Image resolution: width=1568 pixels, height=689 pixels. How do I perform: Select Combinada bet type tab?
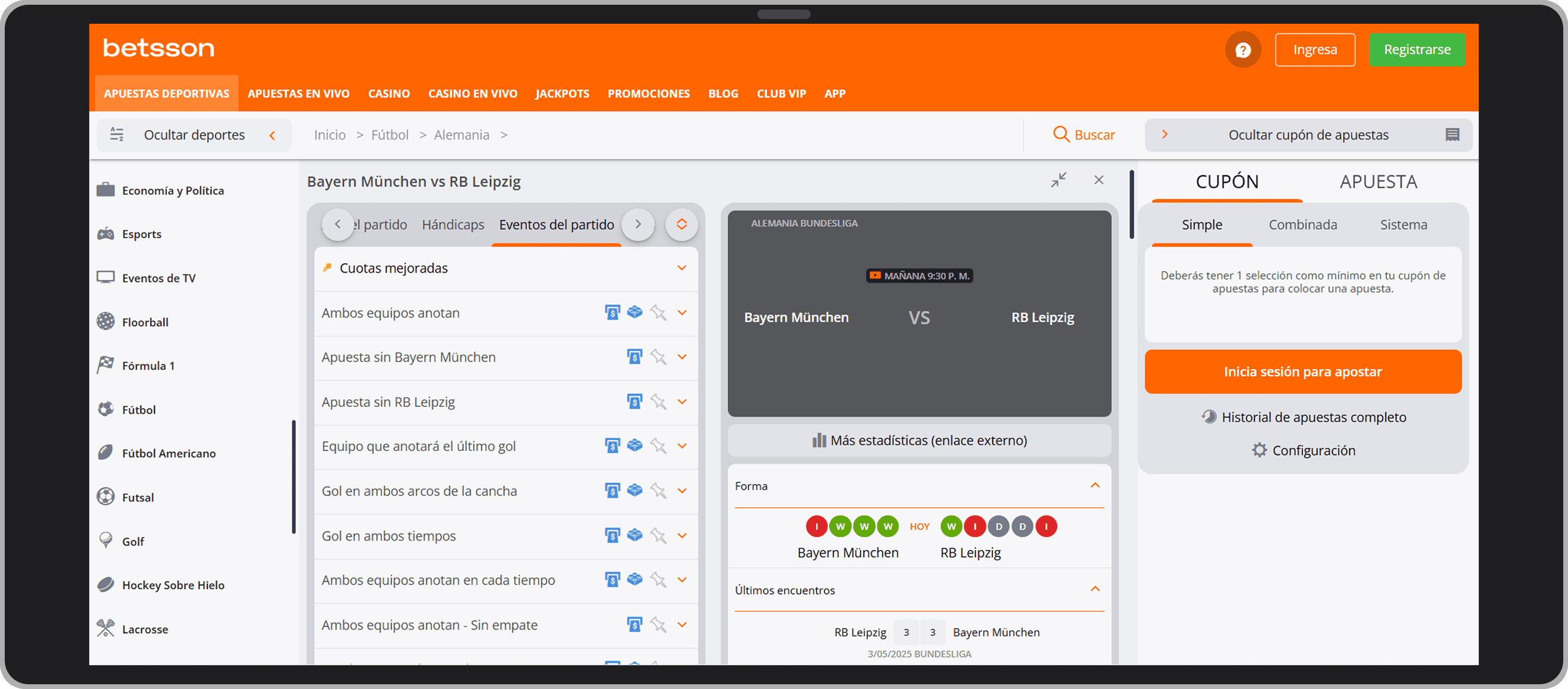pos(1303,225)
